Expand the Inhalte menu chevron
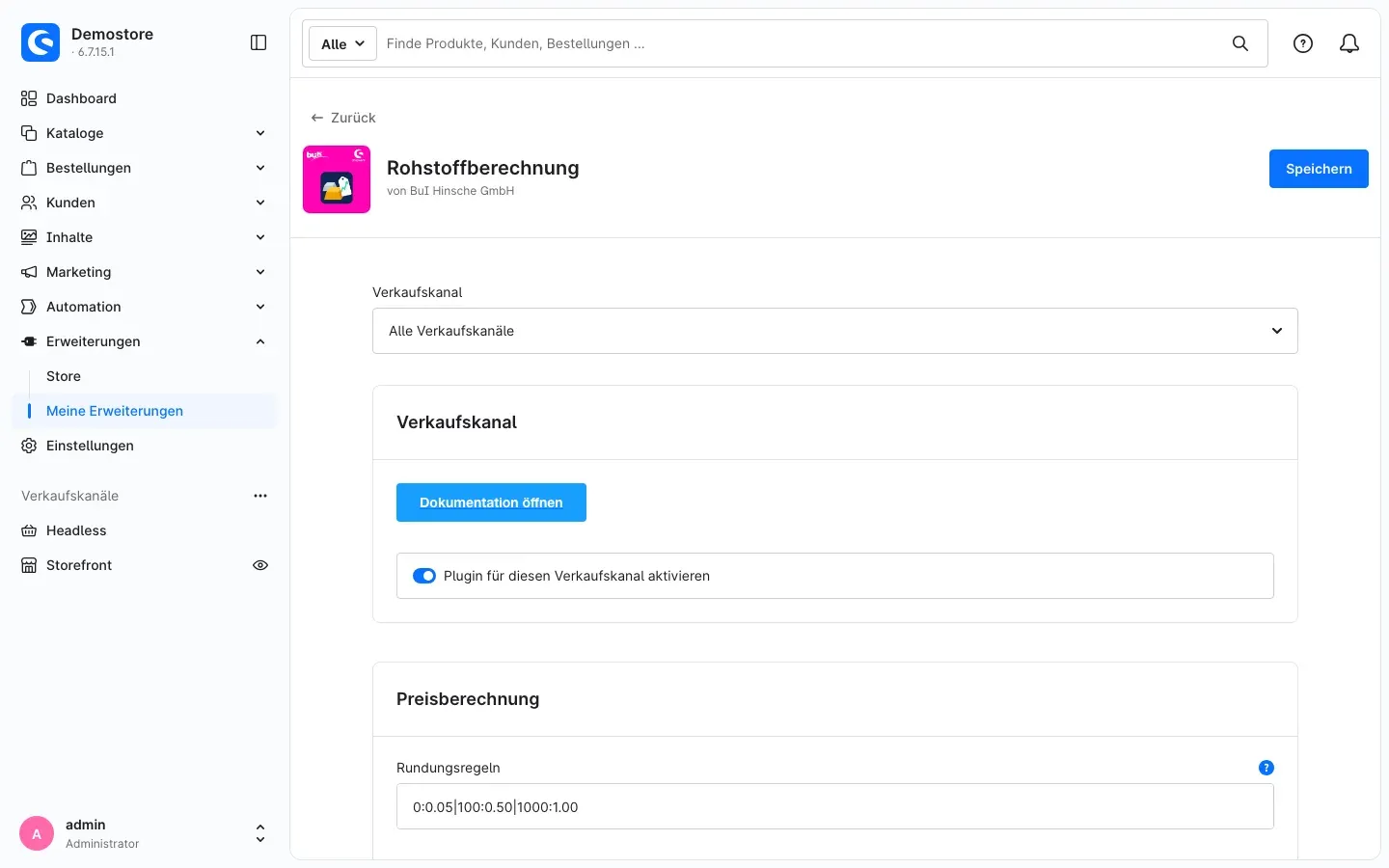1389x868 pixels. click(x=260, y=237)
